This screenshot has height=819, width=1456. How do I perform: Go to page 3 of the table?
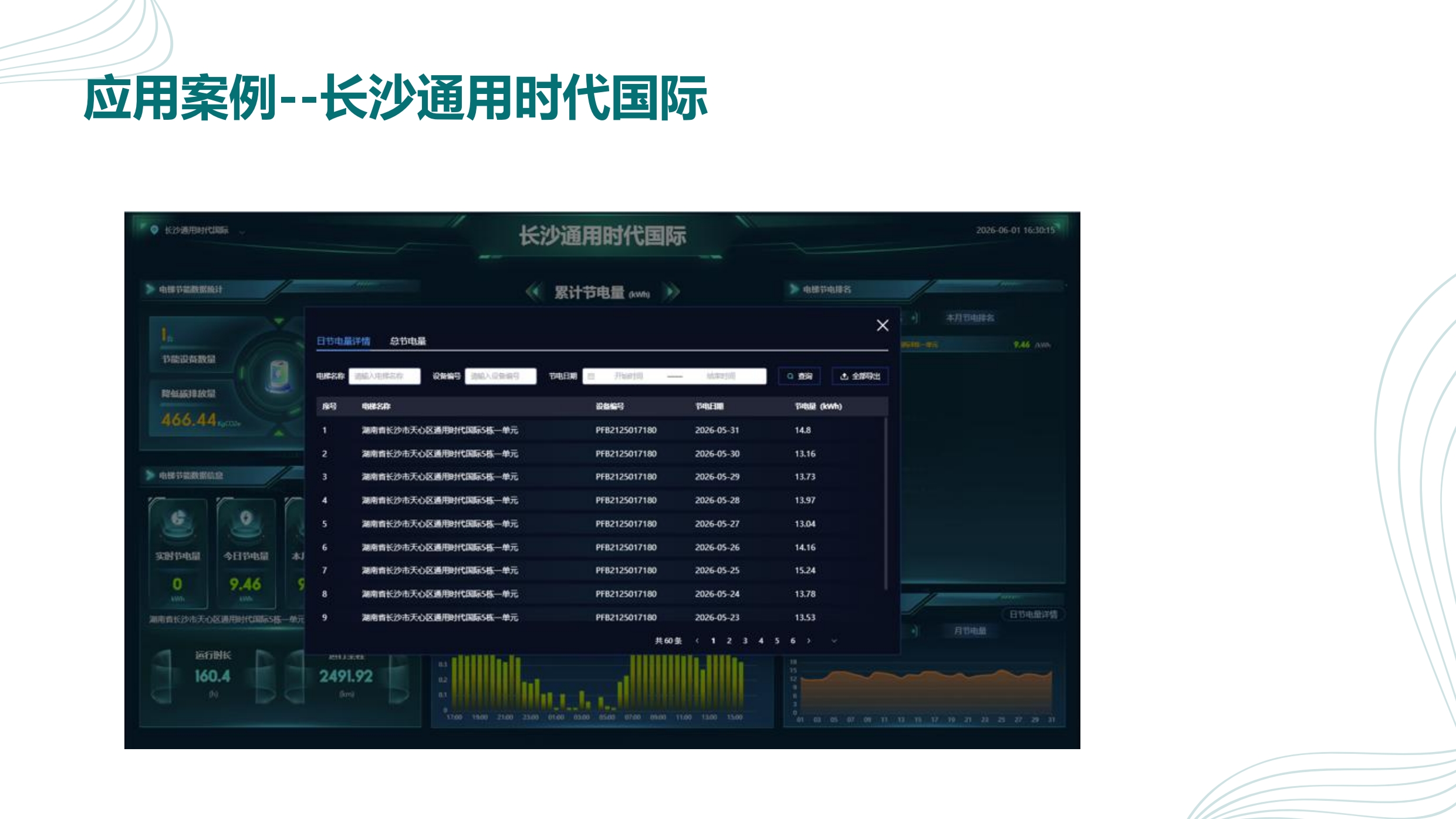(745, 641)
